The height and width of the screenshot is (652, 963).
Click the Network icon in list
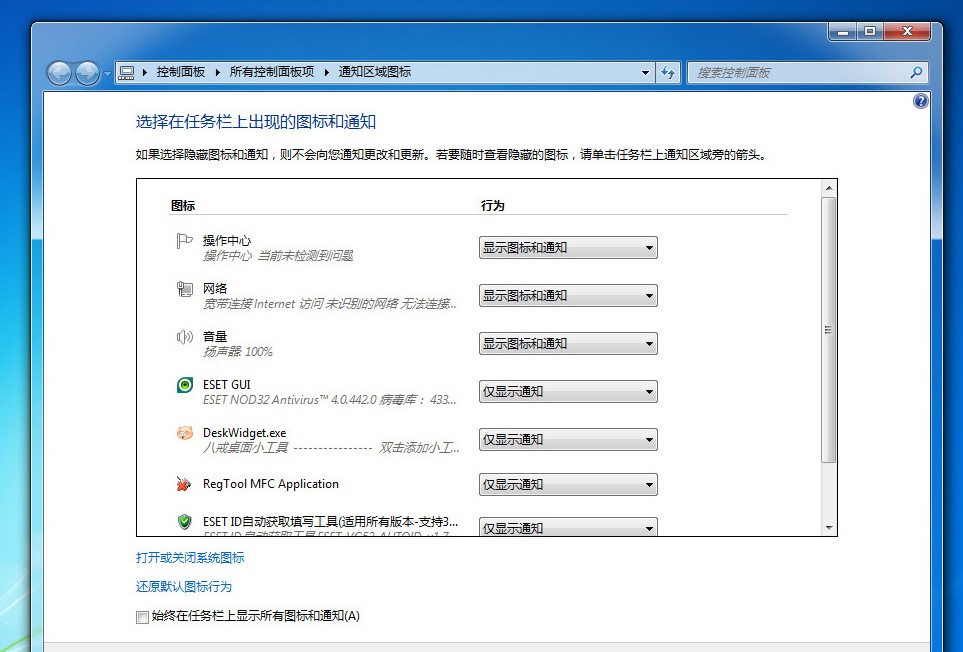pos(184,289)
